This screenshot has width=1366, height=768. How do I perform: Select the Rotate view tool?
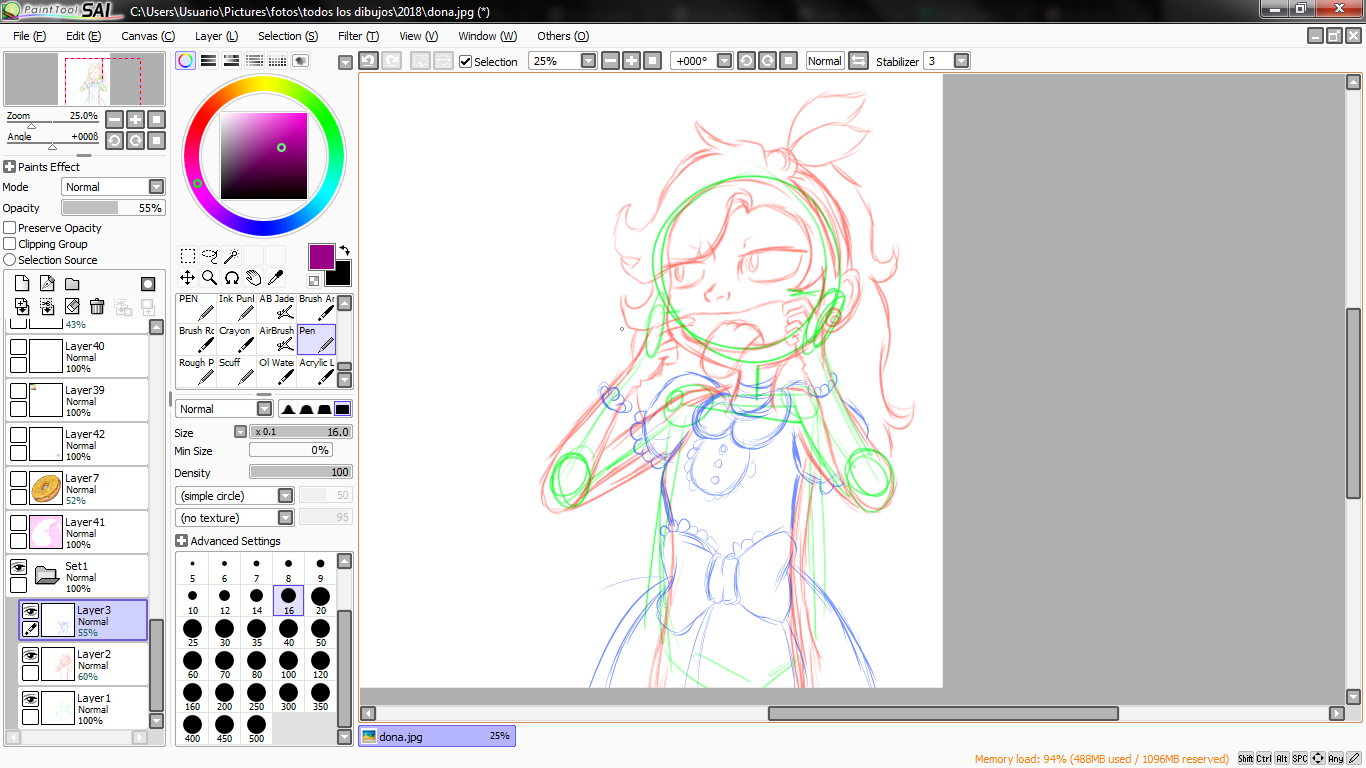click(232, 278)
